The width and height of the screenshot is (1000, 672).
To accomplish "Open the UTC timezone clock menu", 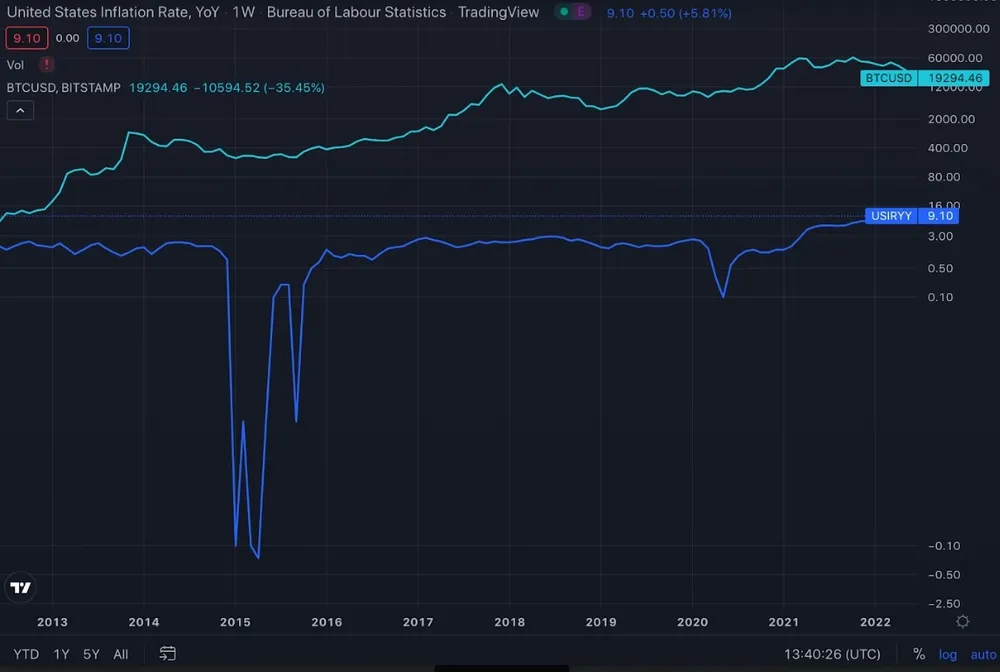I will click(832, 654).
